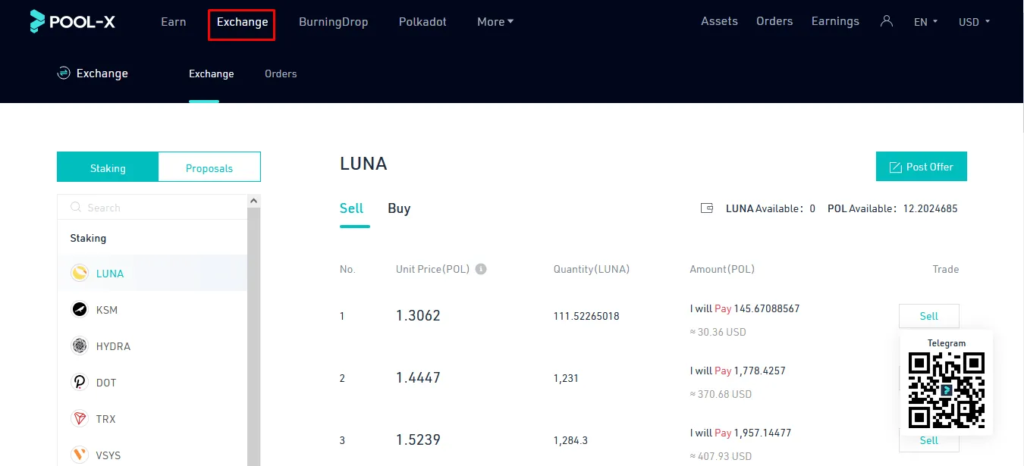Click the quantity 1,231

tap(566, 379)
